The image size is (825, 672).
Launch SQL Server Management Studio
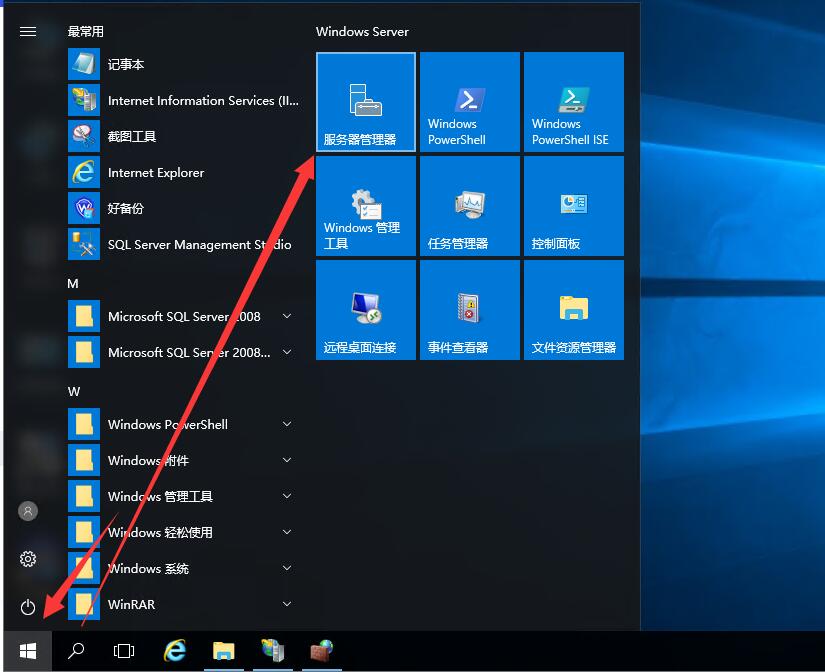point(184,244)
